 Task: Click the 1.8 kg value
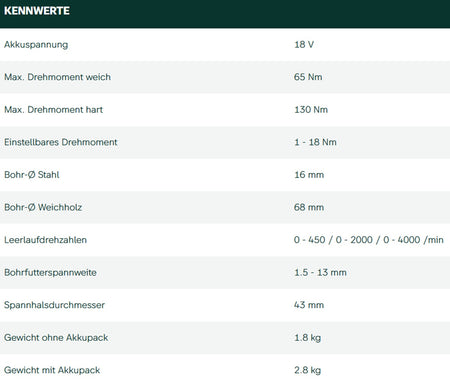(x=307, y=338)
